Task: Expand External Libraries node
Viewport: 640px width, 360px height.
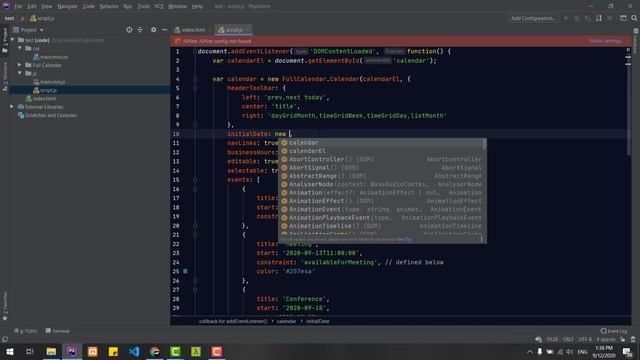Action: pos(12,107)
